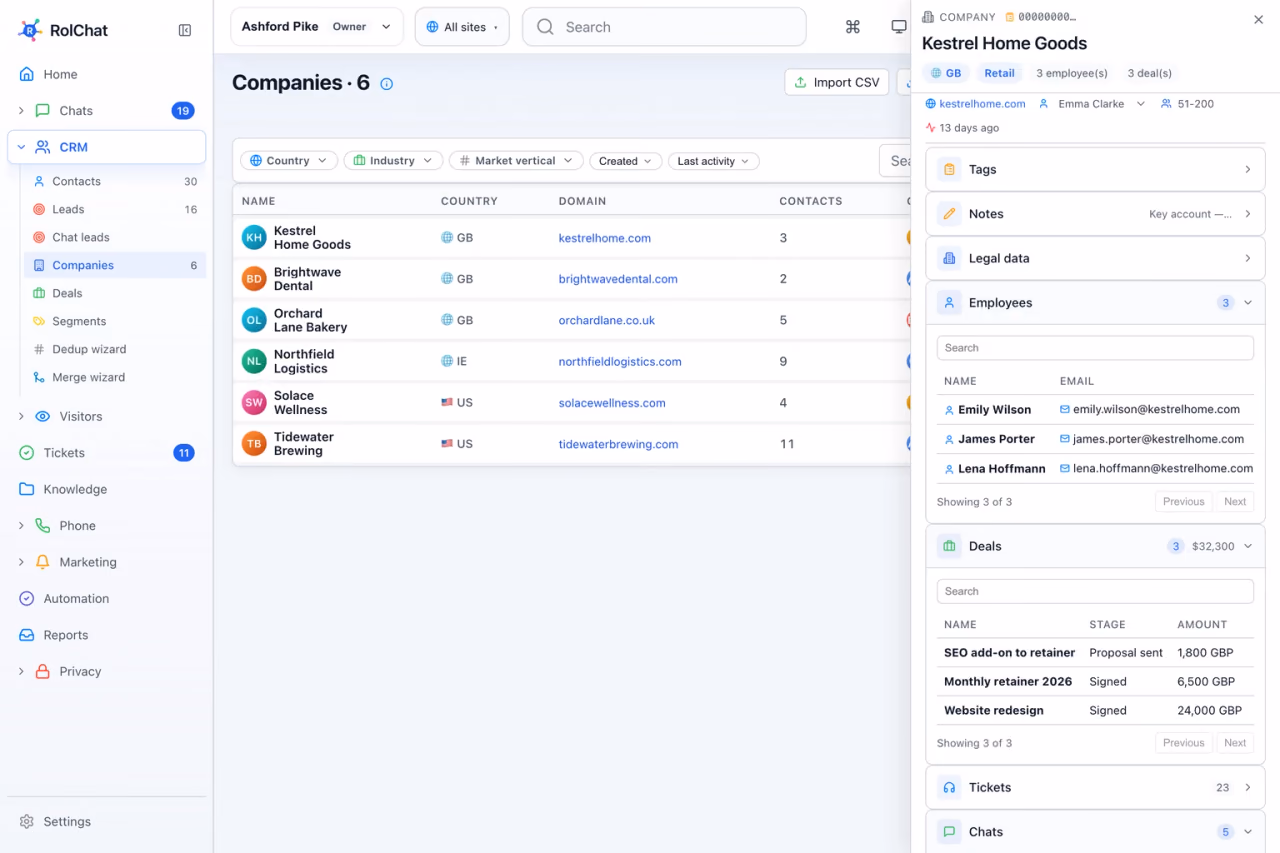Copy the company ID via the clipboard icon
This screenshot has height=853, width=1280.
coord(1010,17)
